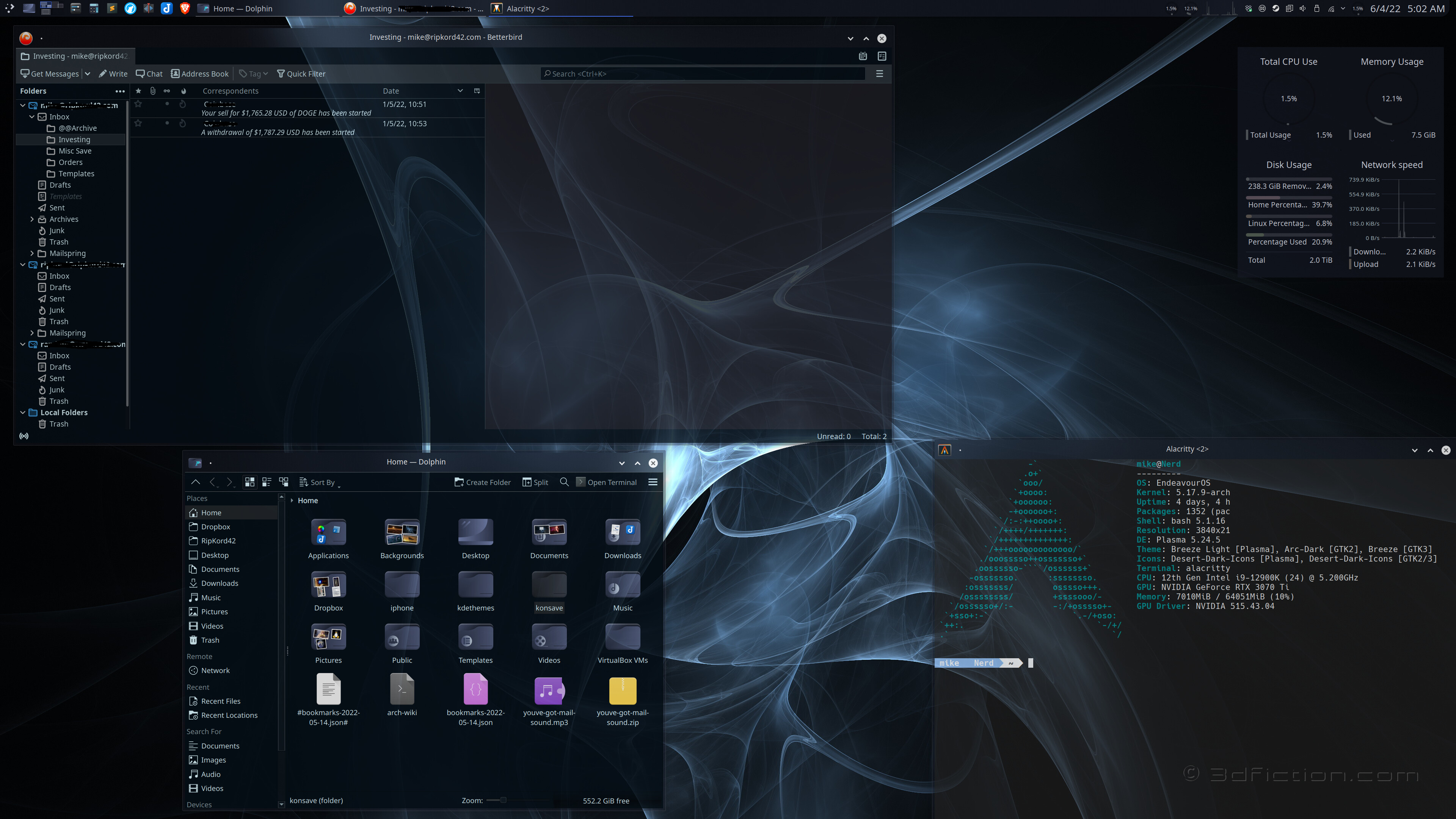
Task: Open the Tag dropdown
Action: [253, 74]
